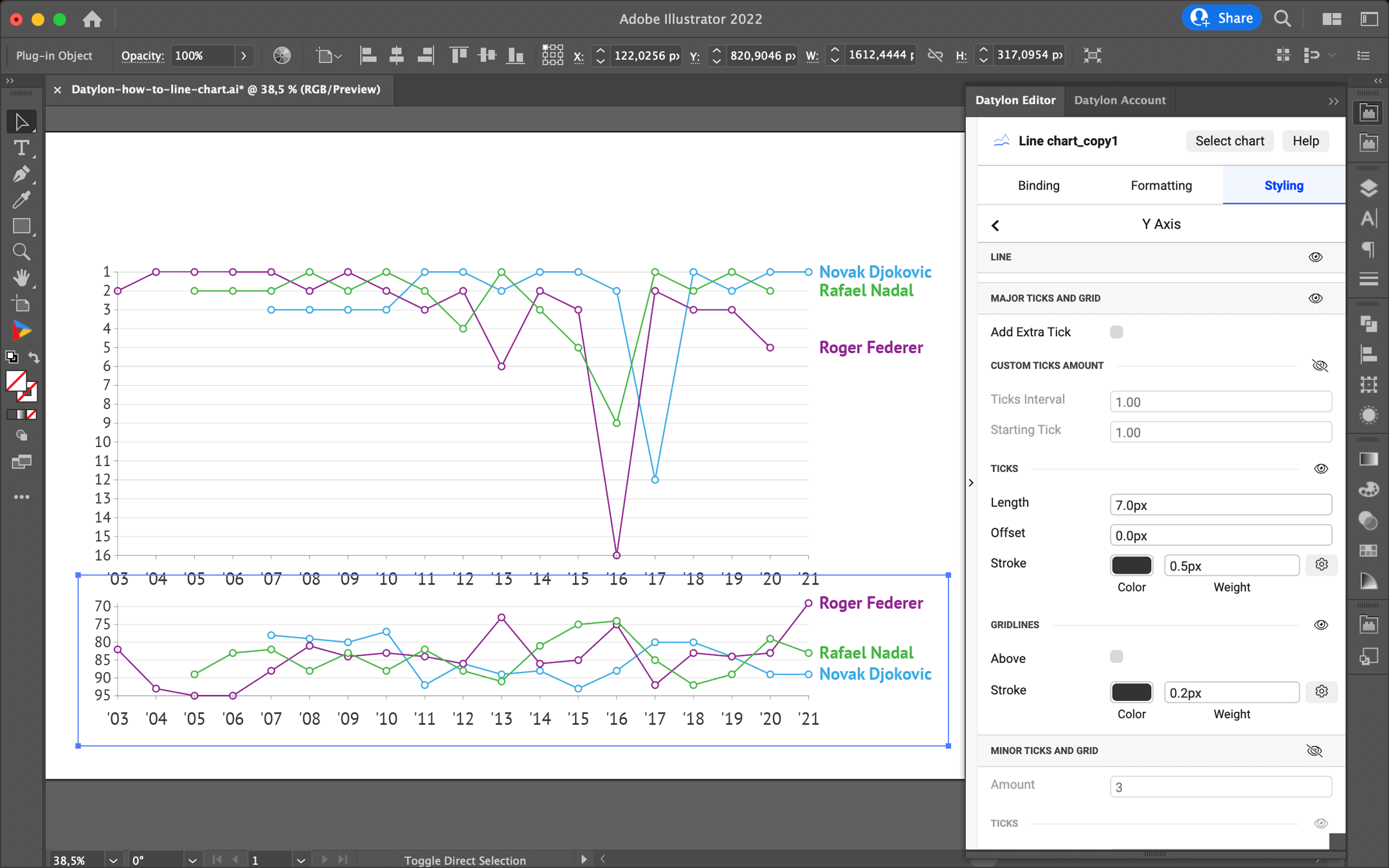
Task: Expand the Opacity dropdown
Action: click(244, 56)
